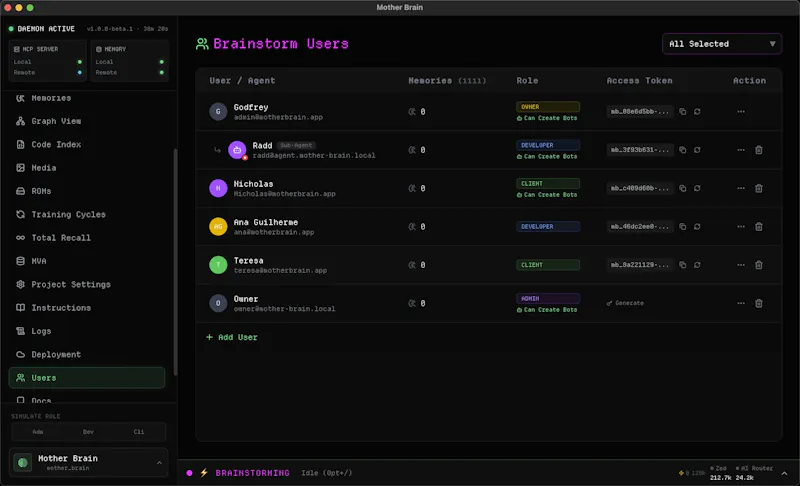This screenshot has width=800, height=486.
Task: Open more actions for Ana Guilherme
Action: point(741,226)
